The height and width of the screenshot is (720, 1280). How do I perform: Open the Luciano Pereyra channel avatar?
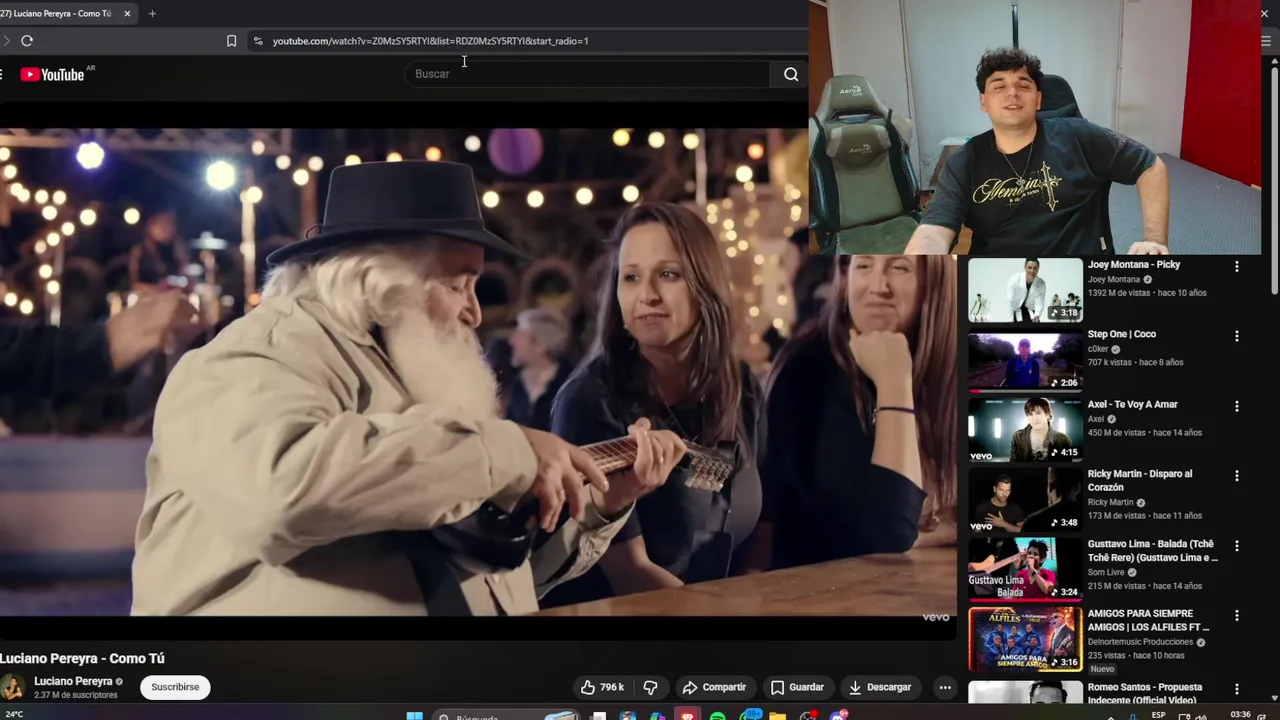pyautogui.click(x=12, y=687)
